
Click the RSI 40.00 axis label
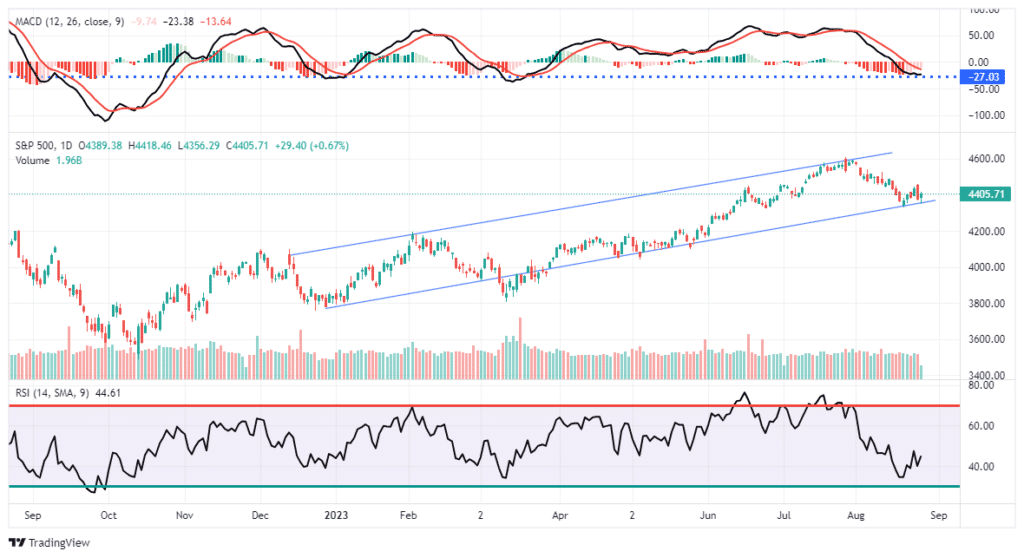981,467
